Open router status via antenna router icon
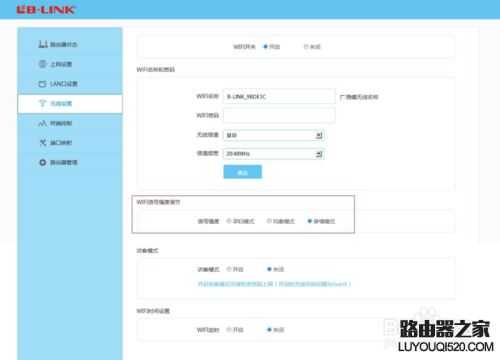500x360 pixels. coord(43,44)
